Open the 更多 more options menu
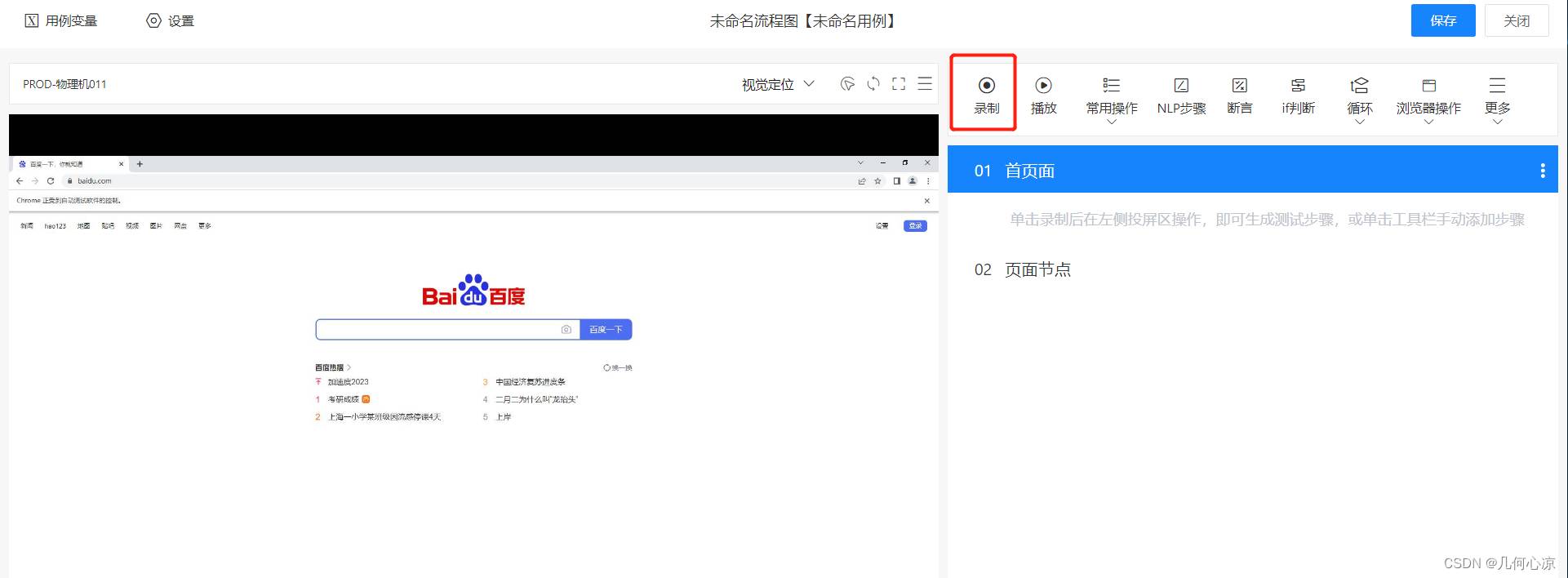 1497,96
